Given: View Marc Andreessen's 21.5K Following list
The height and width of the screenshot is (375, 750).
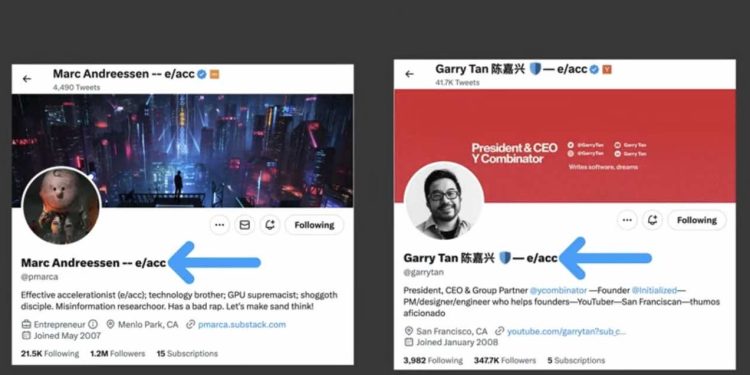Looking at the screenshot, I should tap(50, 353).
